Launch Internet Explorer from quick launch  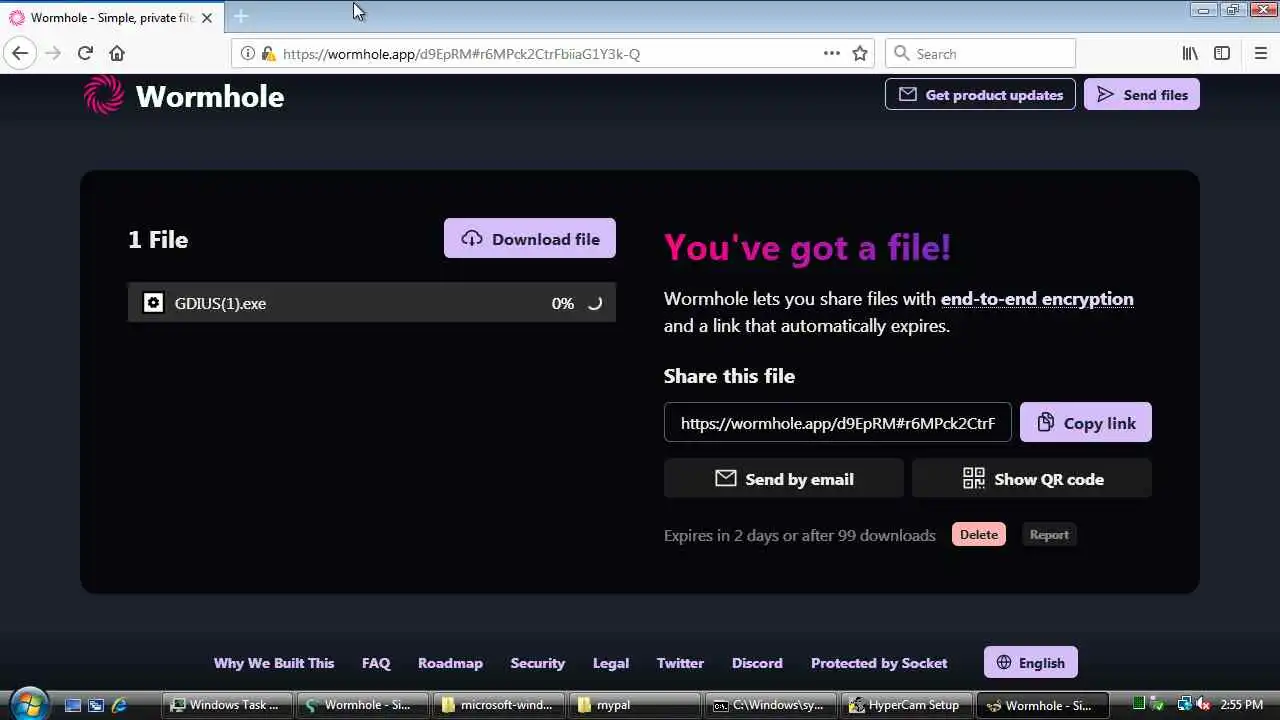120,705
